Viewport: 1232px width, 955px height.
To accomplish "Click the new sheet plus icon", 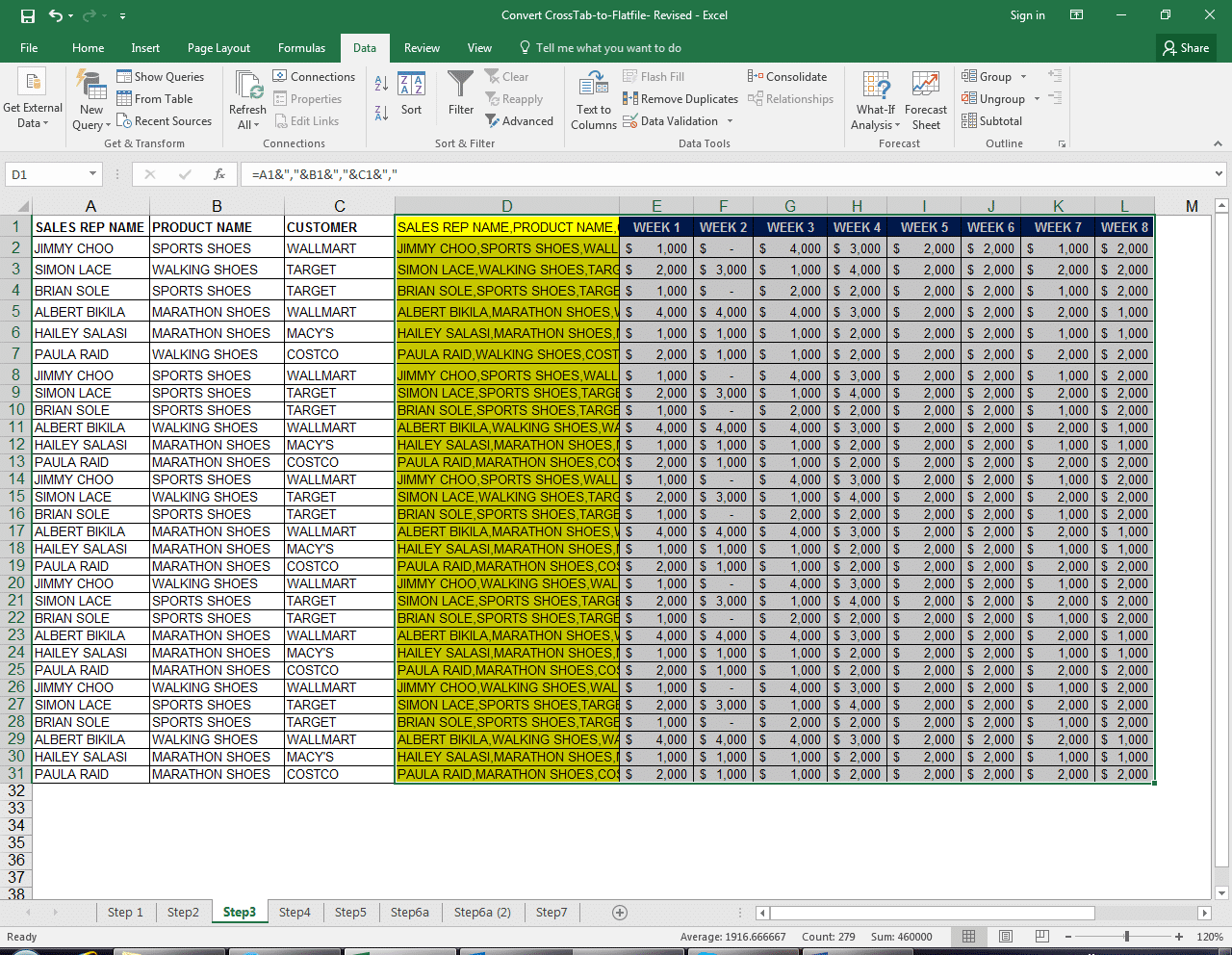I will tap(620, 913).
